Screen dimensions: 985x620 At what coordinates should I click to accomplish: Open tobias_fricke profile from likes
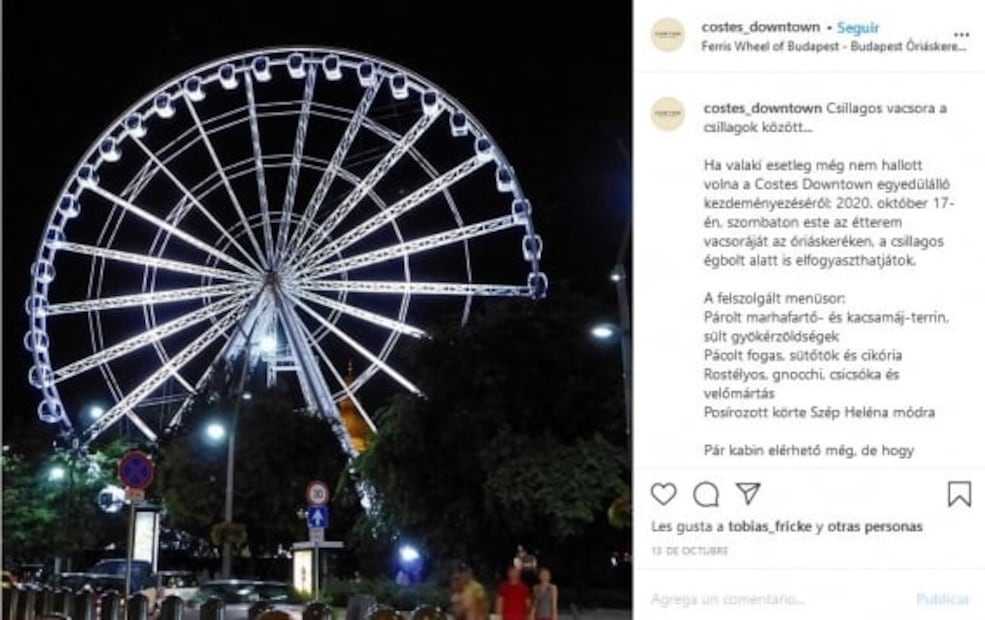(770, 526)
